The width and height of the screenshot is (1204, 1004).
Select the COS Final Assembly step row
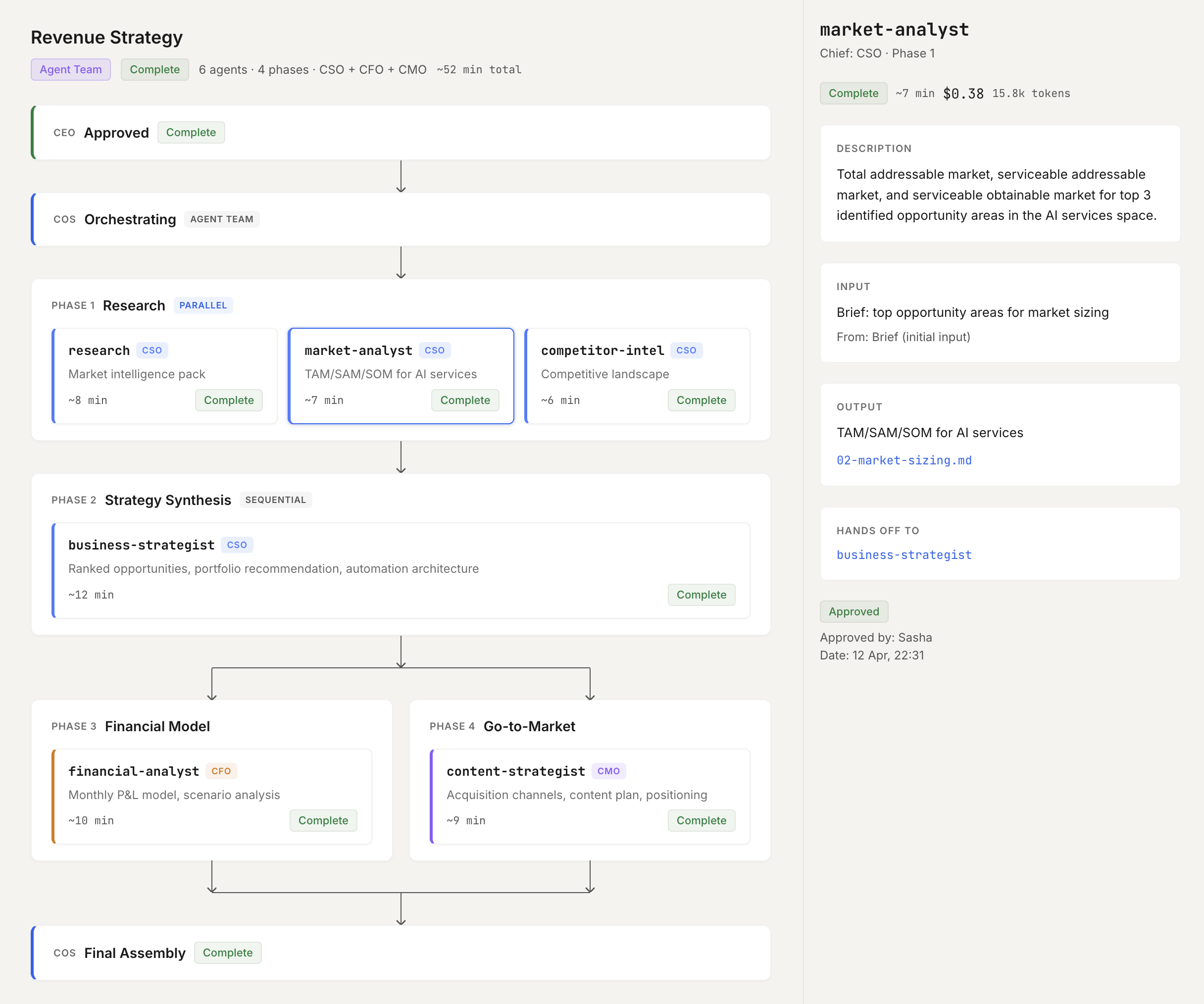(x=401, y=953)
